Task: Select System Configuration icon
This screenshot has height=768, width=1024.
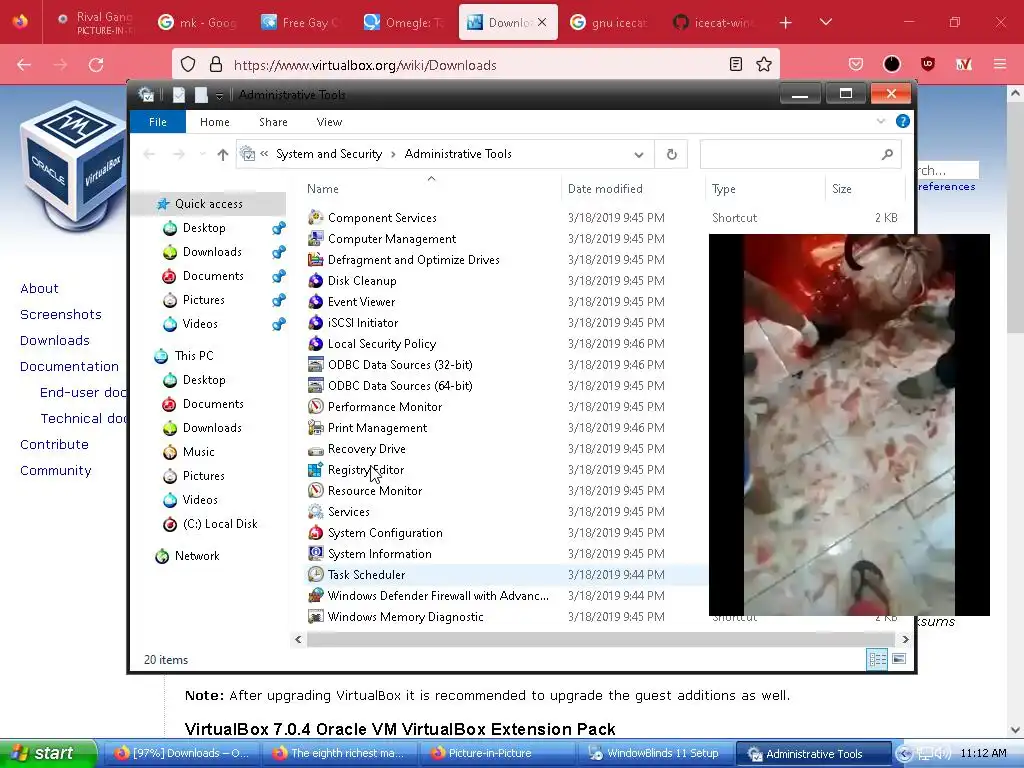Action: point(315,532)
